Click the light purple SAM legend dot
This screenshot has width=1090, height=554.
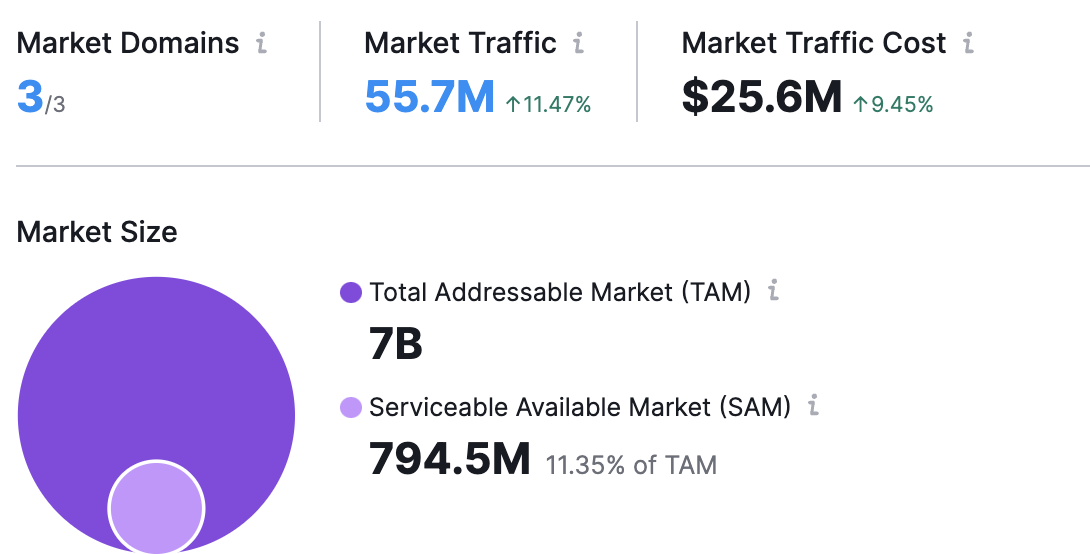351,408
